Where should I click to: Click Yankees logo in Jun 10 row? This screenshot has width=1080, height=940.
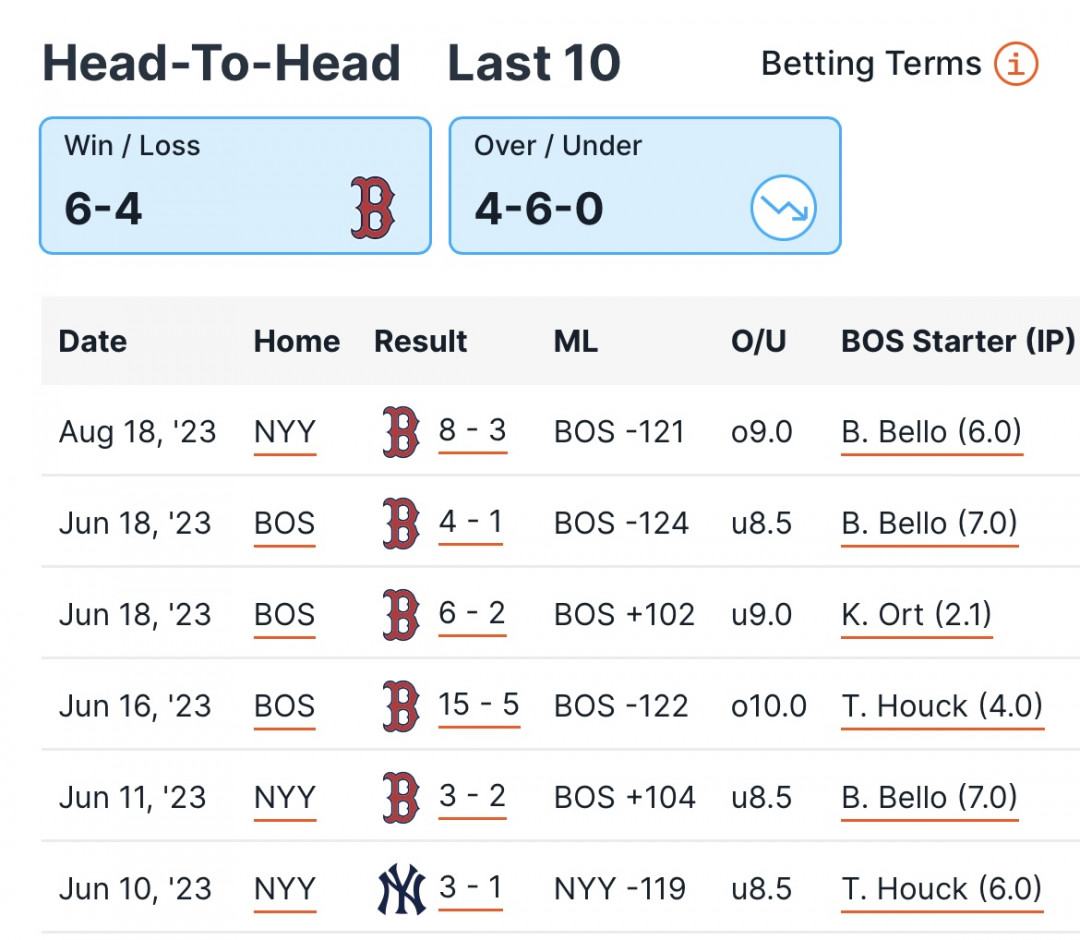pyautogui.click(x=402, y=889)
